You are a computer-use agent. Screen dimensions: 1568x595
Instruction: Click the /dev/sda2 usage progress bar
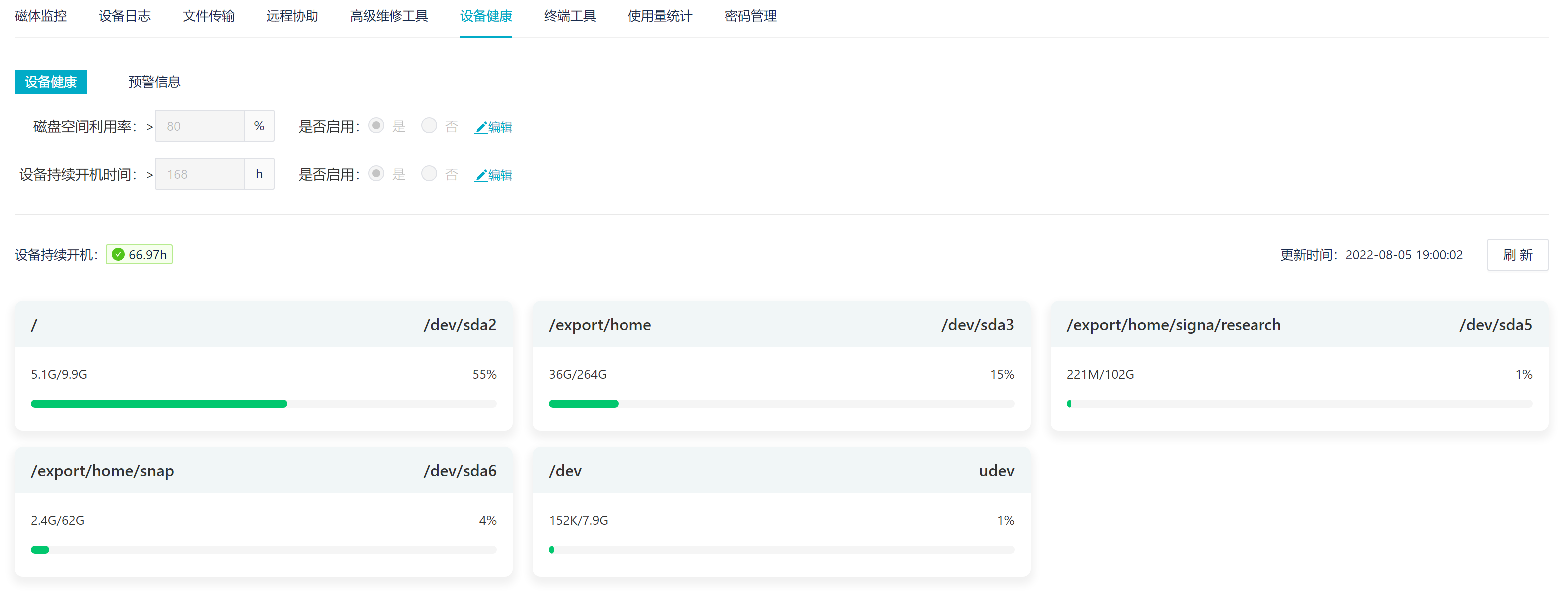click(x=264, y=404)
